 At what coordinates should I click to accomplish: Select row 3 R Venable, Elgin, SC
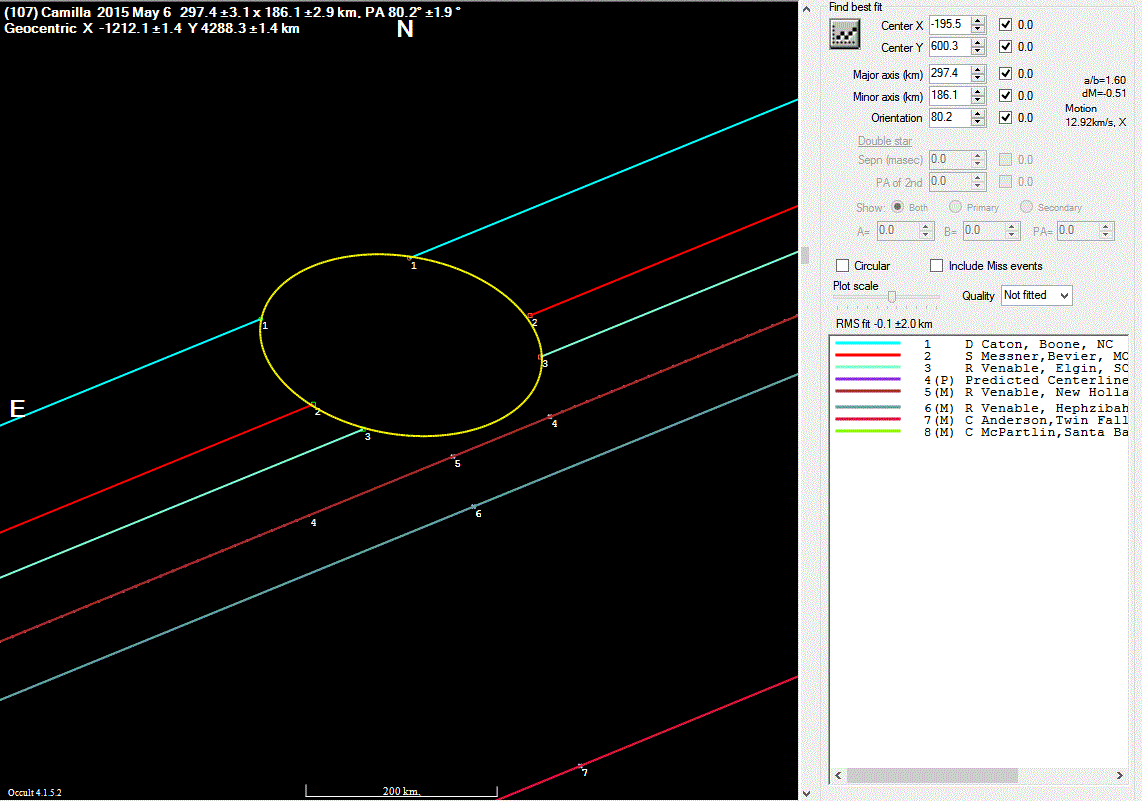tap(980, 368)
